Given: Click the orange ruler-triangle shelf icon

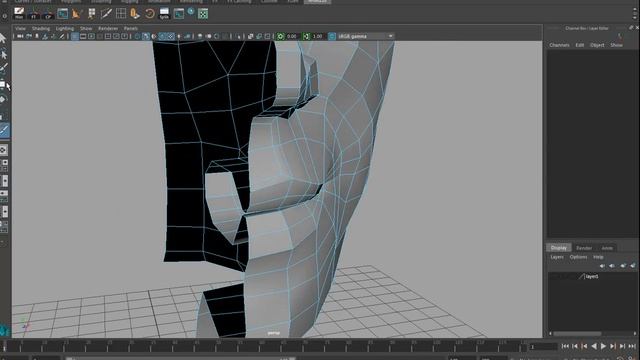Looking at the screenshot, I should pos(76,13).
